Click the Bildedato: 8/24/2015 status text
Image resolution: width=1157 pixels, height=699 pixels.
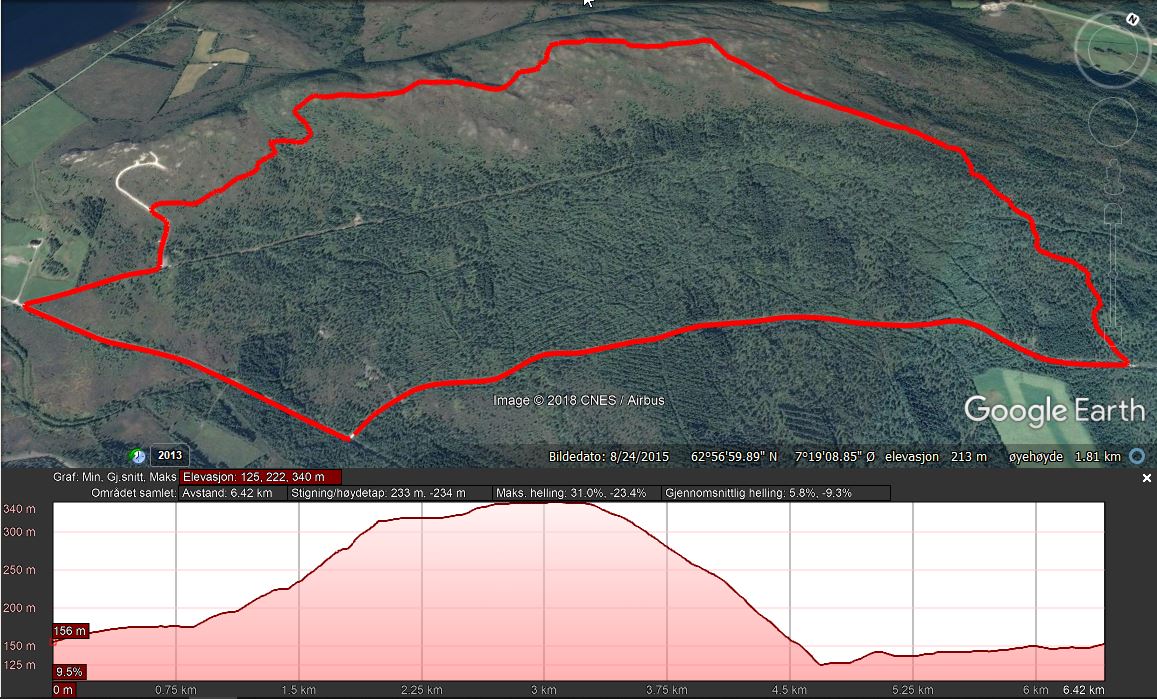(x=609, y=457)
